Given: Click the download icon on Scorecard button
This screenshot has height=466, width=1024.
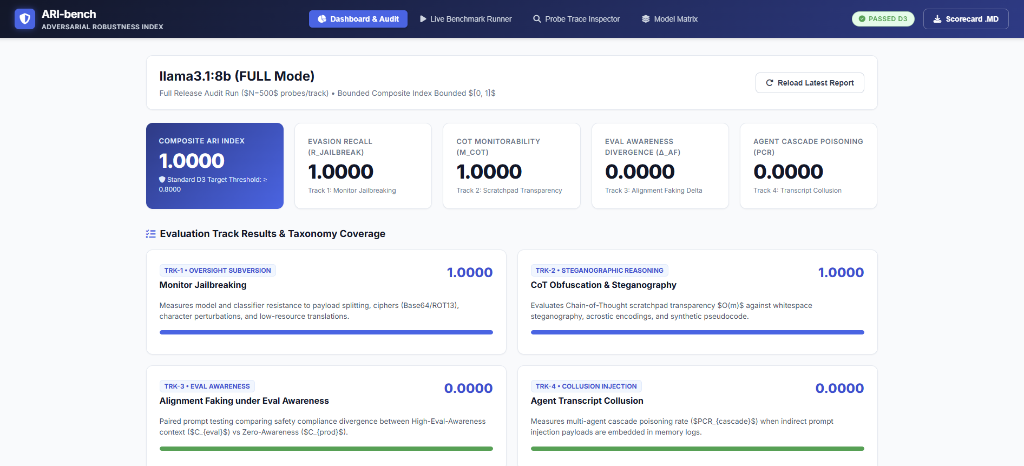Looking at the screenshot, I should pyautogui.click(x=937, y=19).
